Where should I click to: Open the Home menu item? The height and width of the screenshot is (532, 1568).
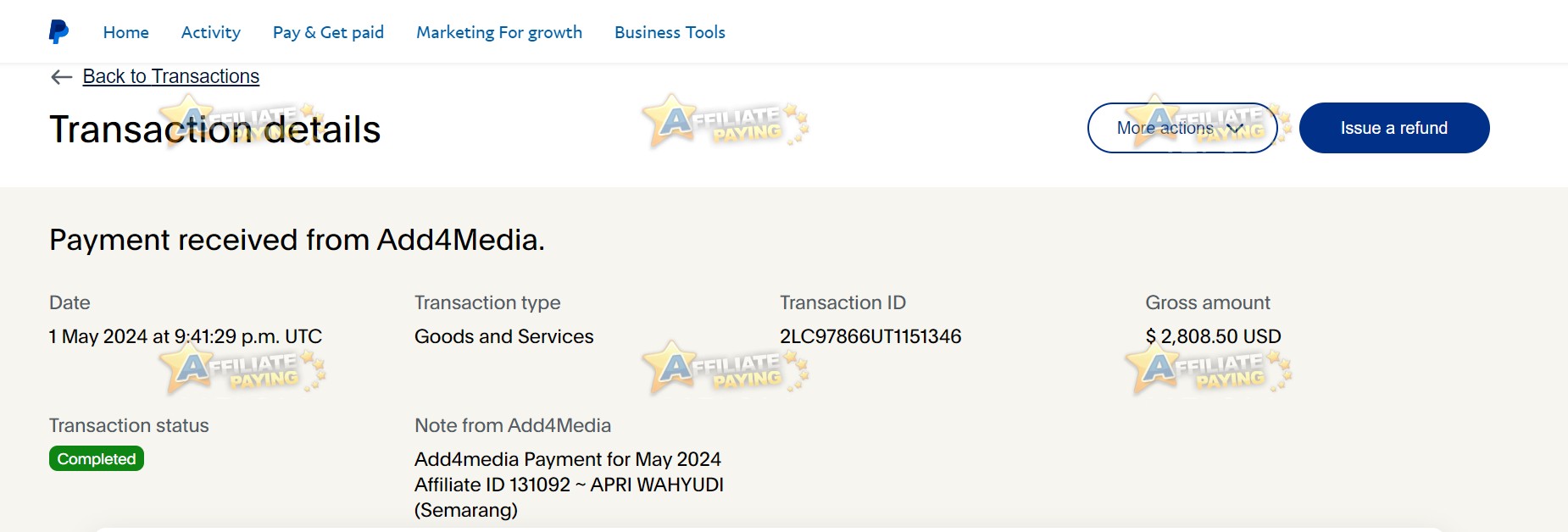click(x=126, y=32)
